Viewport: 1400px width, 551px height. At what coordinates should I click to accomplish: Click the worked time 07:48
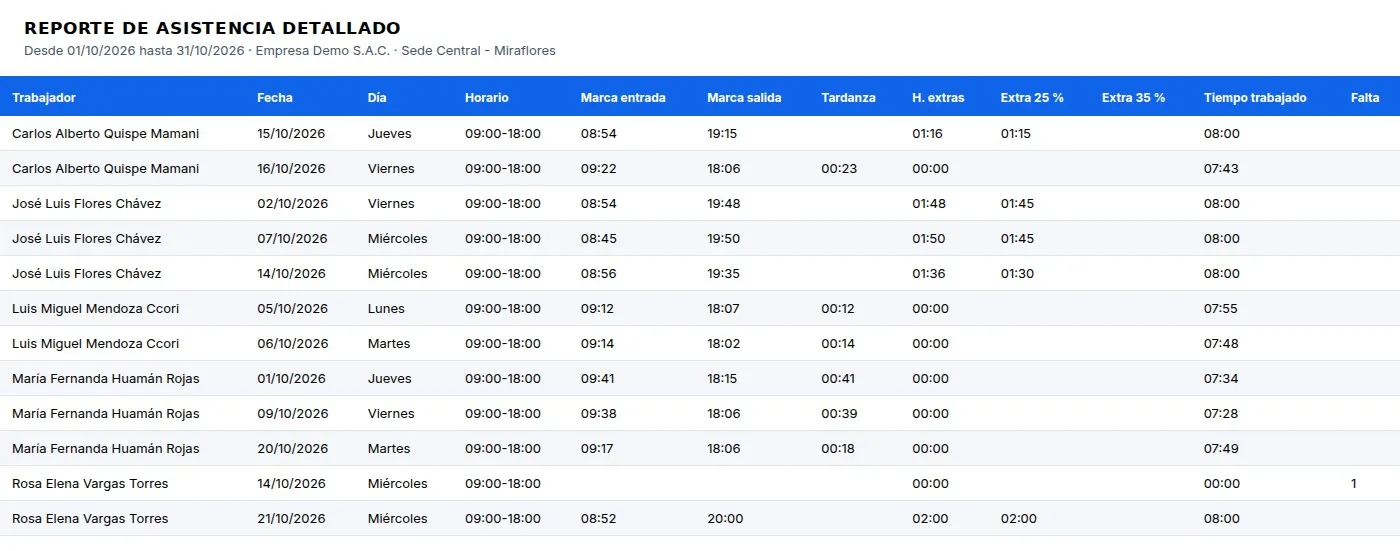point(1221,344)
